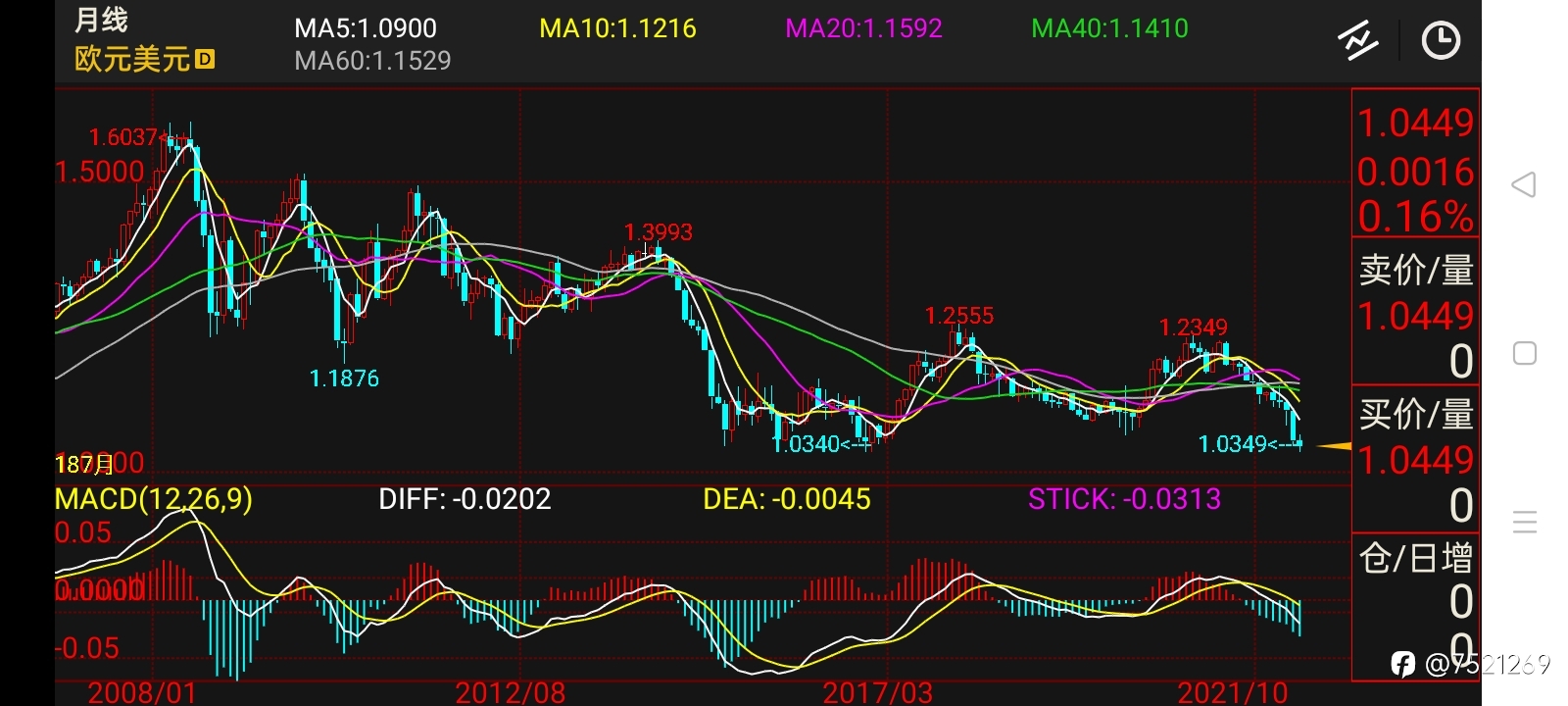Tap the 1.2349 peak price label
The width and height of the screenshot is (1568, 706).
pos(1194,328)
